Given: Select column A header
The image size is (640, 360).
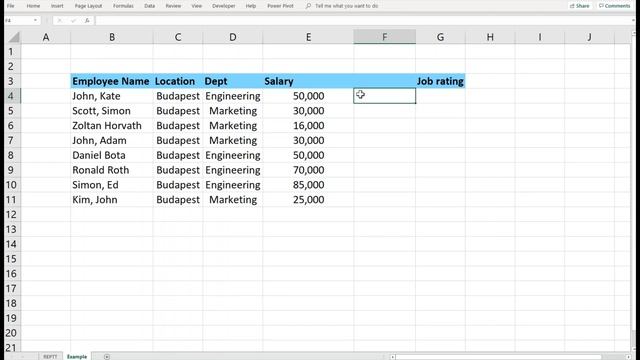Looking at the screenshot, I should click(46, 37).
